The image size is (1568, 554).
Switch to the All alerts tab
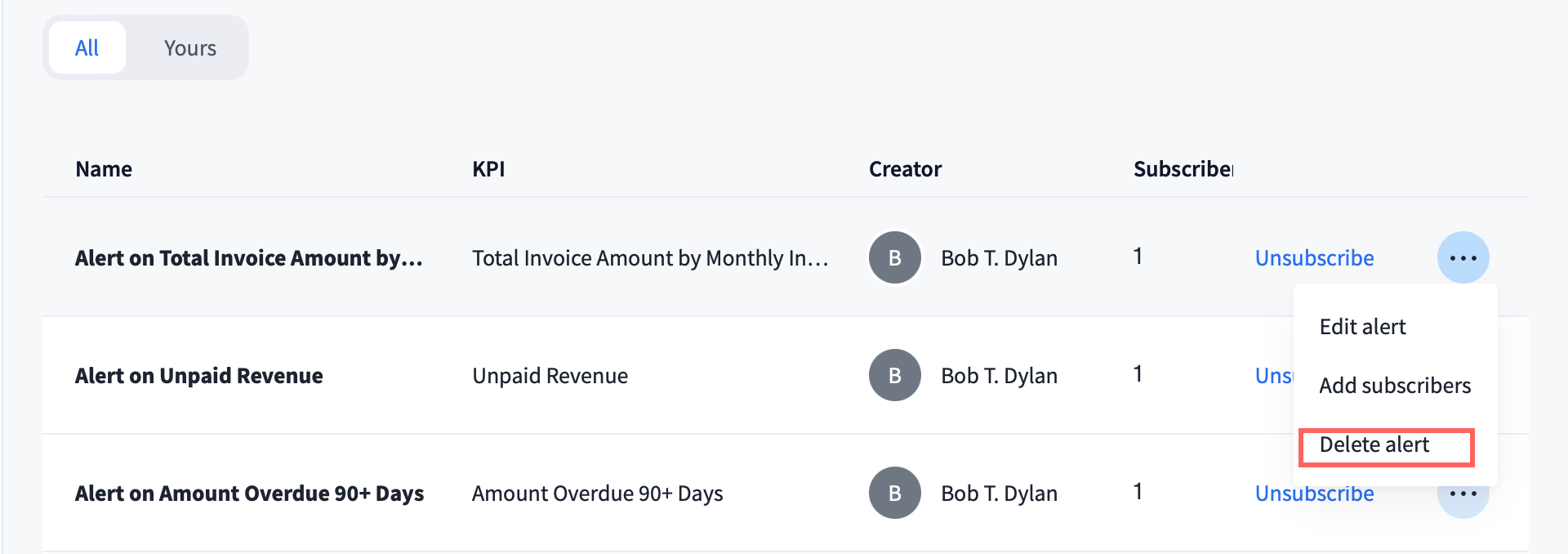87,48
